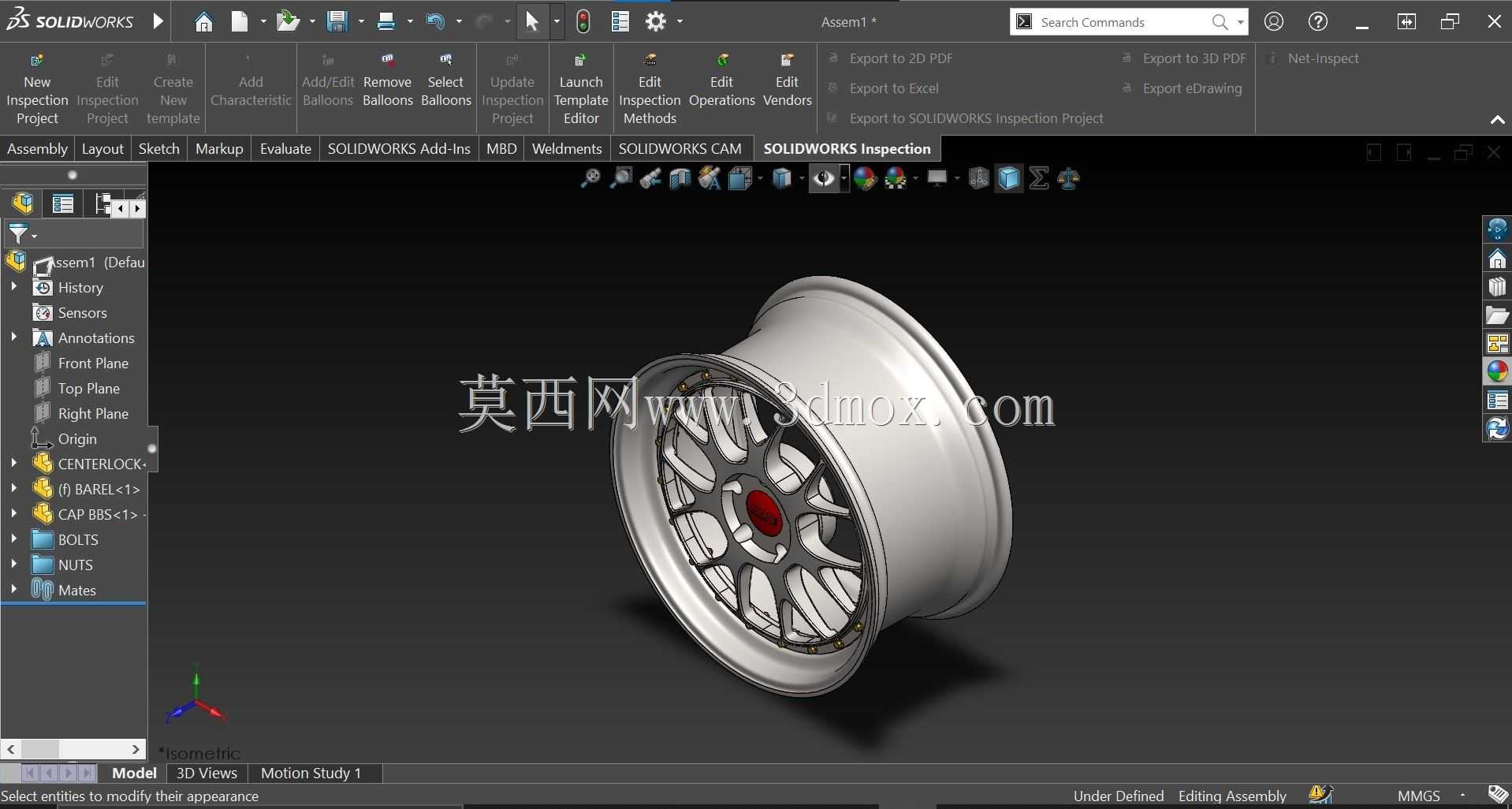Expand the NUTS folder
Screen dimensions: 1512x809
(13, 565)
